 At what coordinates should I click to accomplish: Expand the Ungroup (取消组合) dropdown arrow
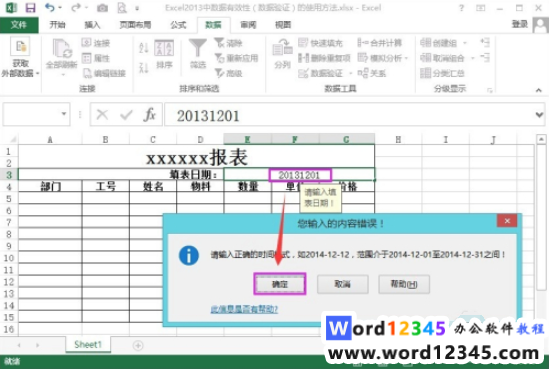point(472,58)
